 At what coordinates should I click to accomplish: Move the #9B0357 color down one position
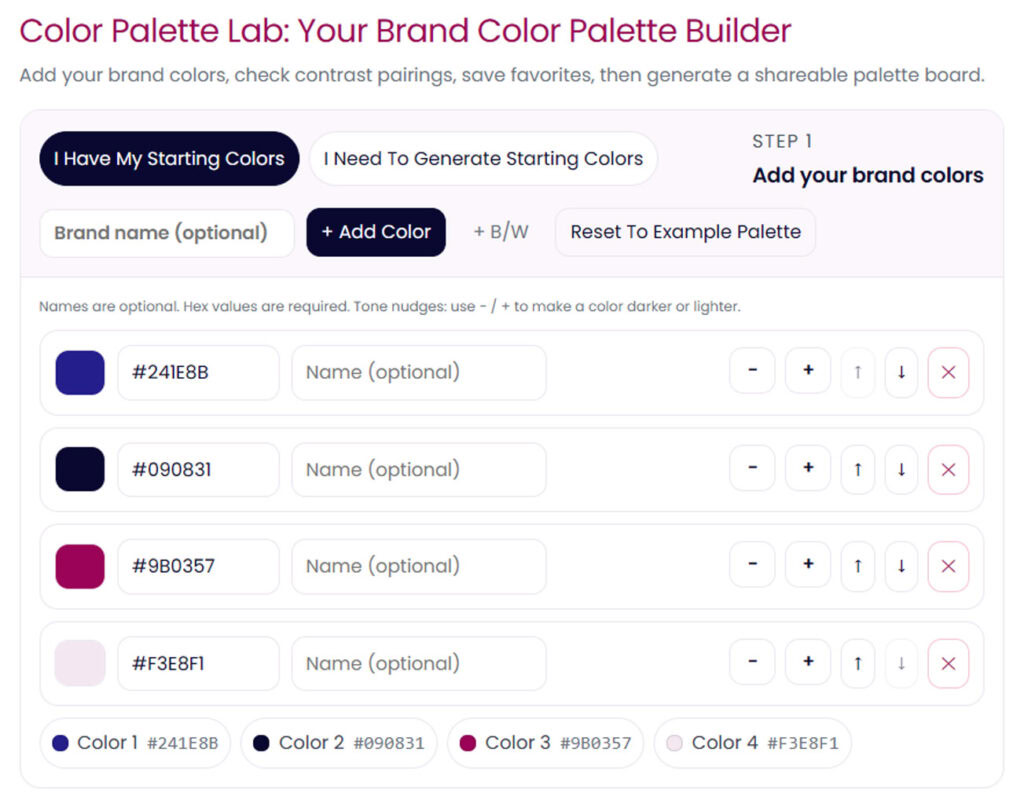tap(901, 565)
